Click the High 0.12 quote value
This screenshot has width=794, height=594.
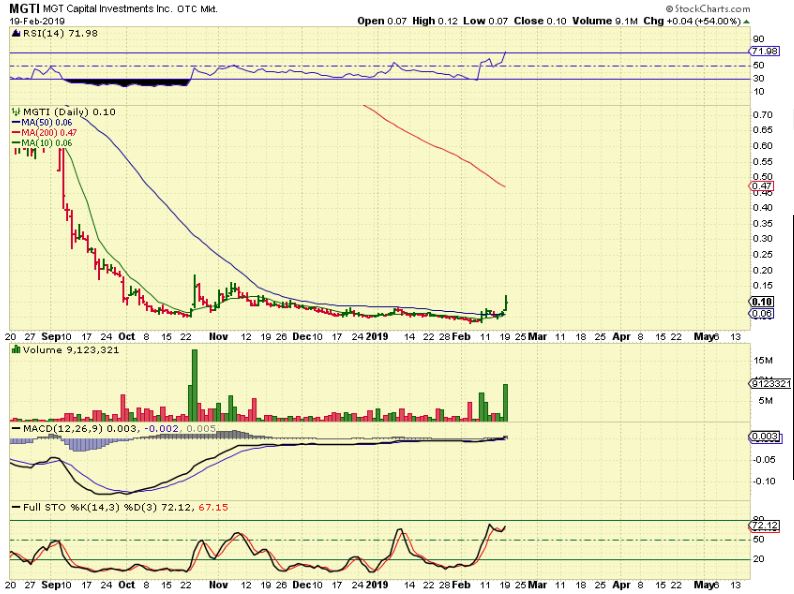point(434,21)
